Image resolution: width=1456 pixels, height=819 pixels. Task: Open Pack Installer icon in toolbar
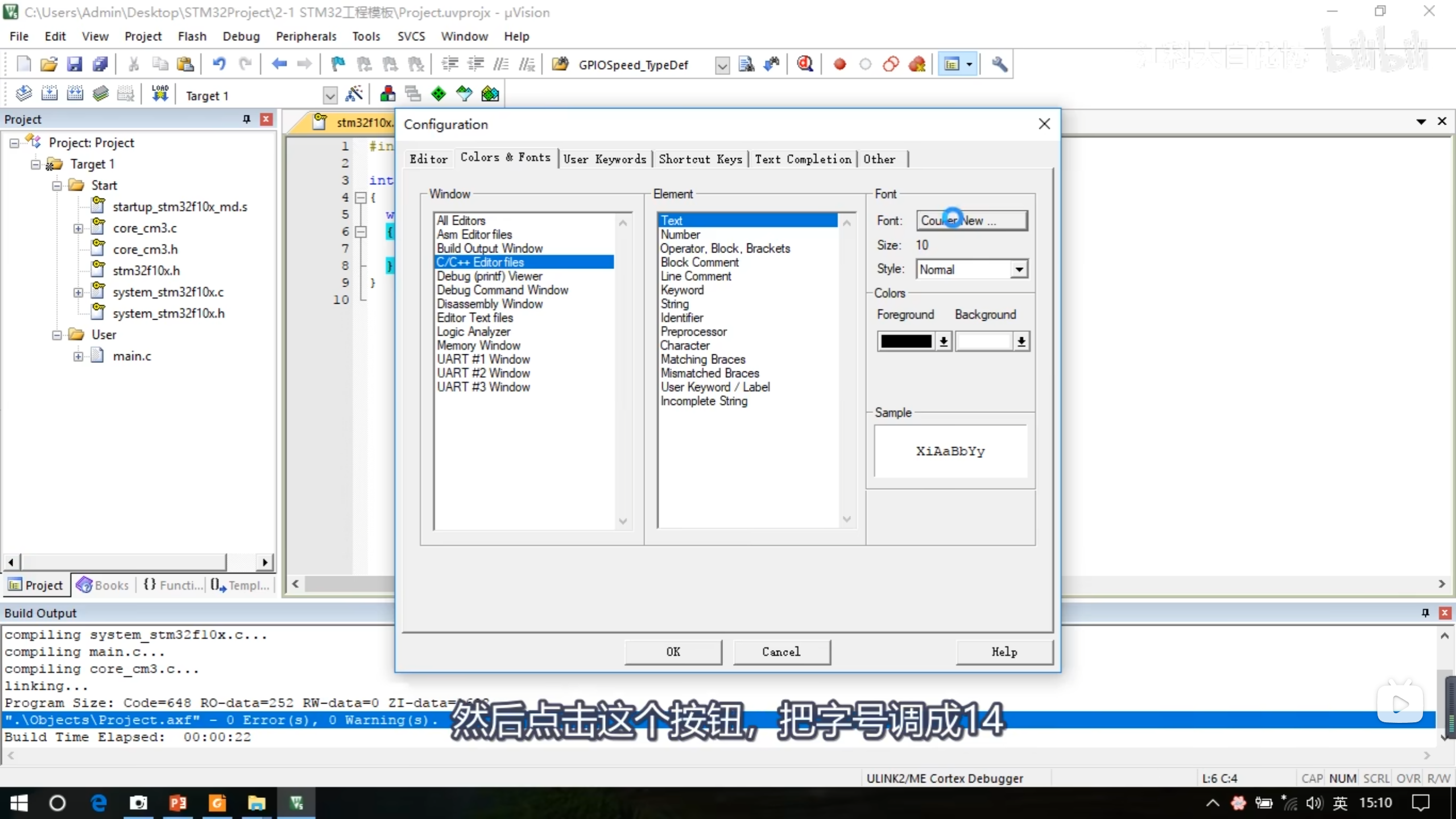click(490, 94)
